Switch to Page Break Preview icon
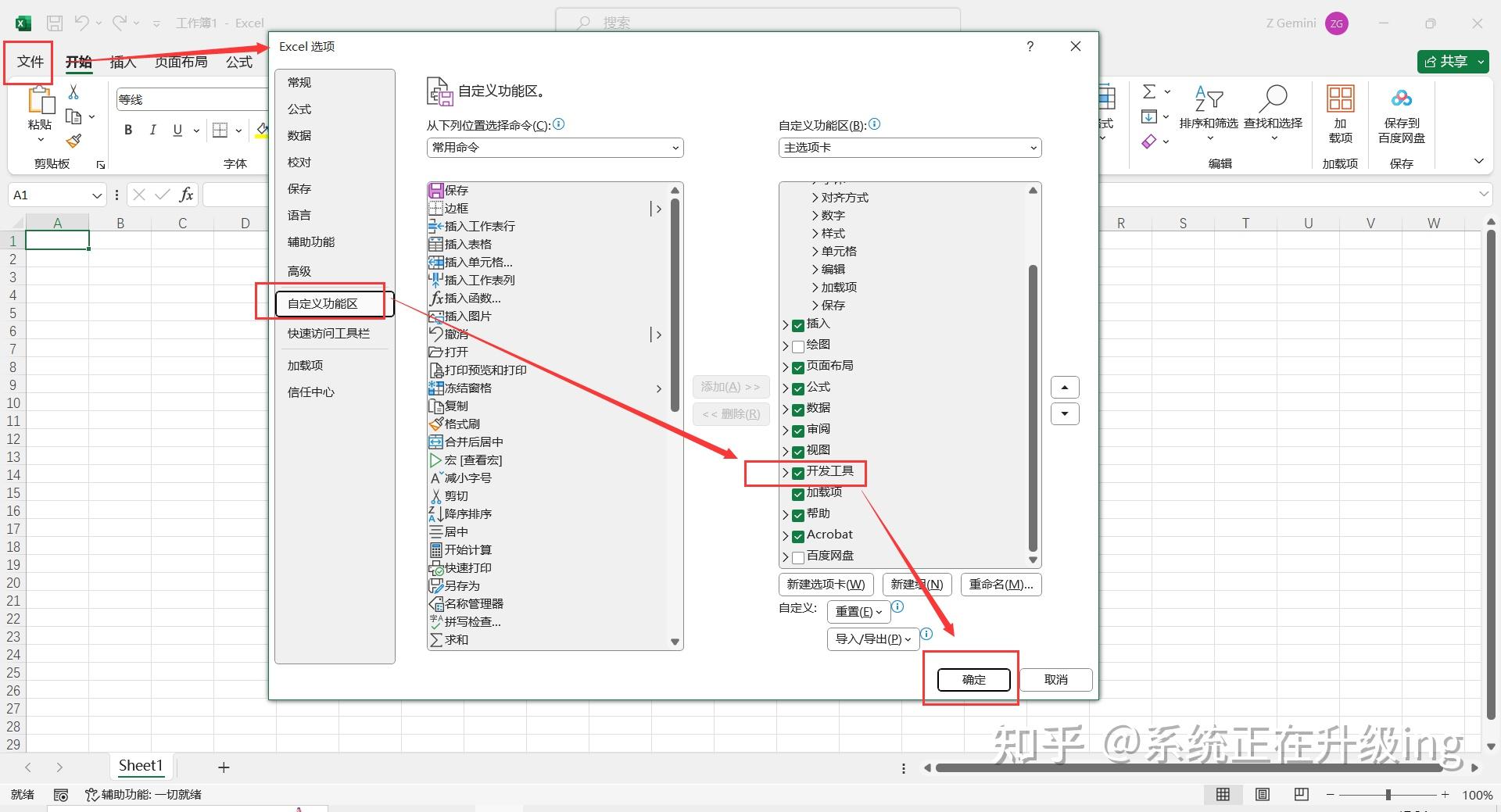Viewport: 1501px width, 812px height. pos(1301,794)
